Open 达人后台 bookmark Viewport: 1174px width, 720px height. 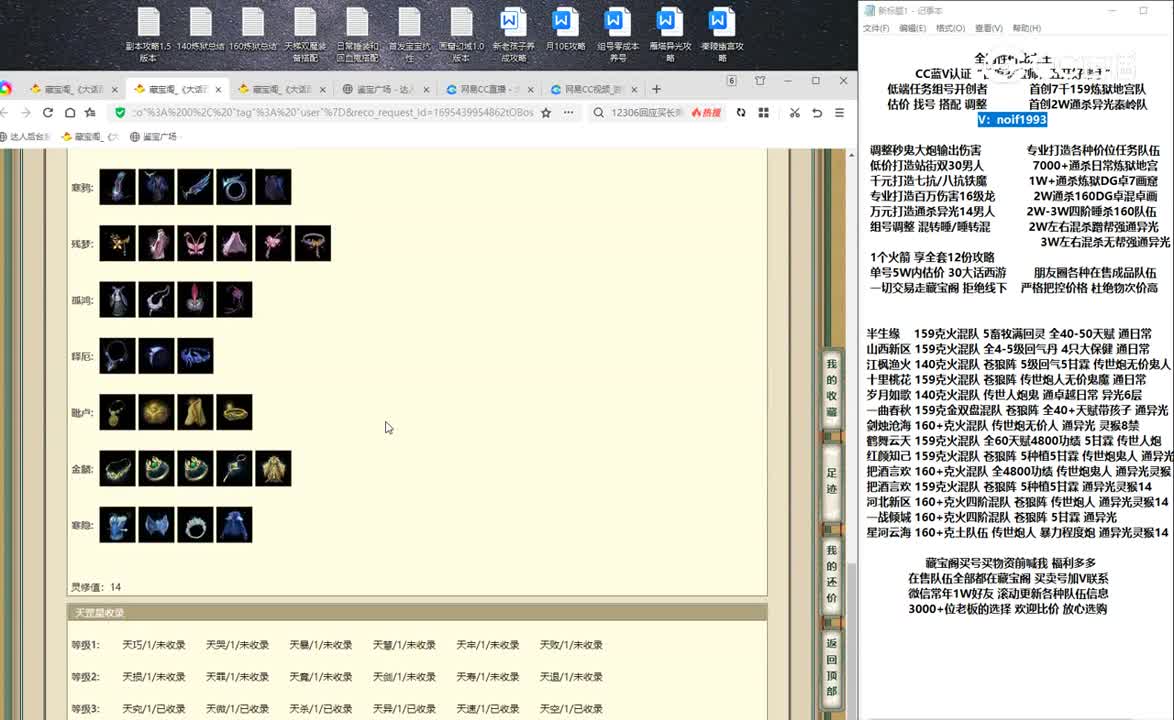(x=25, y=137)
